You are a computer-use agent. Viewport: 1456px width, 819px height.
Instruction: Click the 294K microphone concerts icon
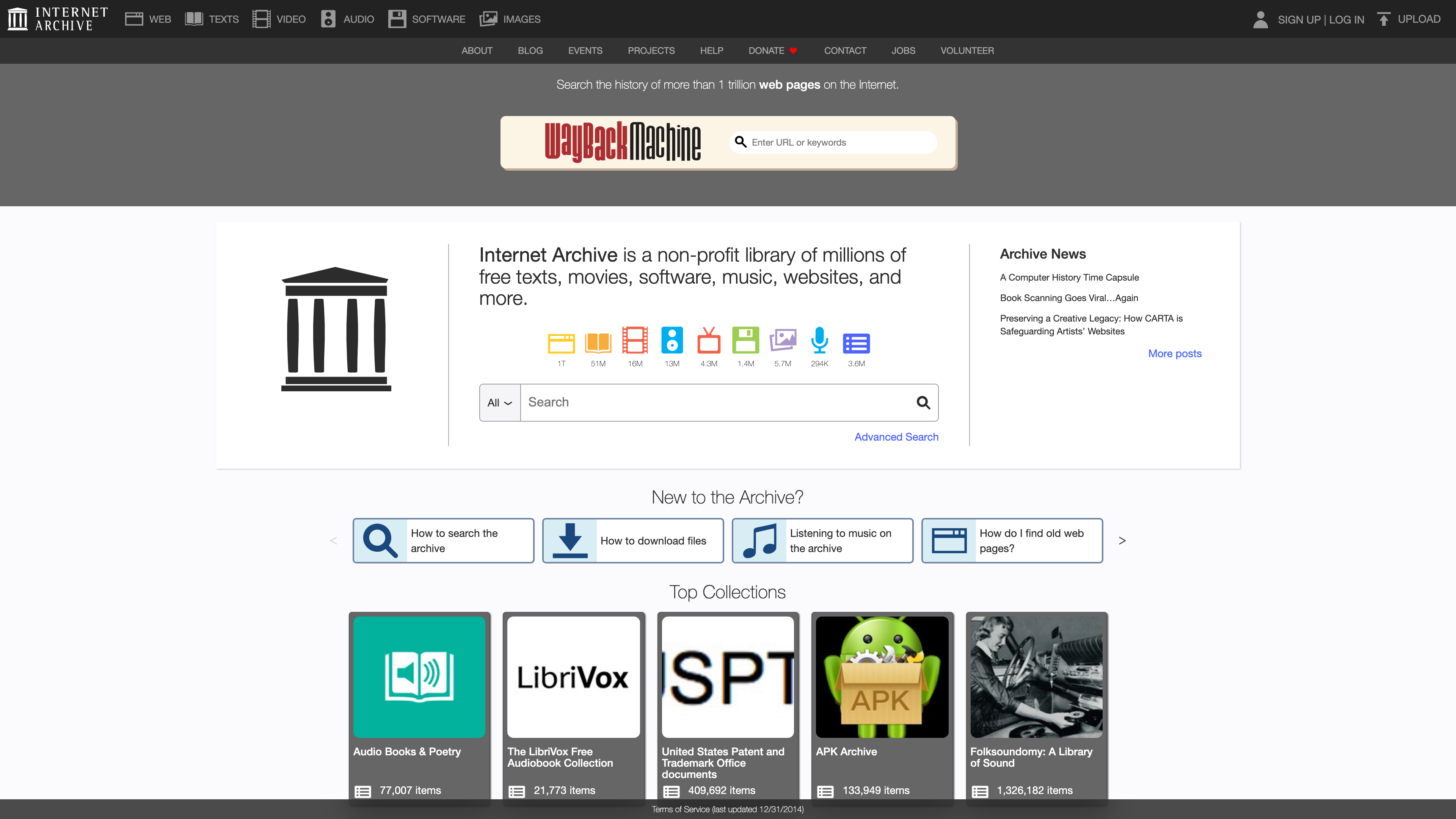point(819,340)
